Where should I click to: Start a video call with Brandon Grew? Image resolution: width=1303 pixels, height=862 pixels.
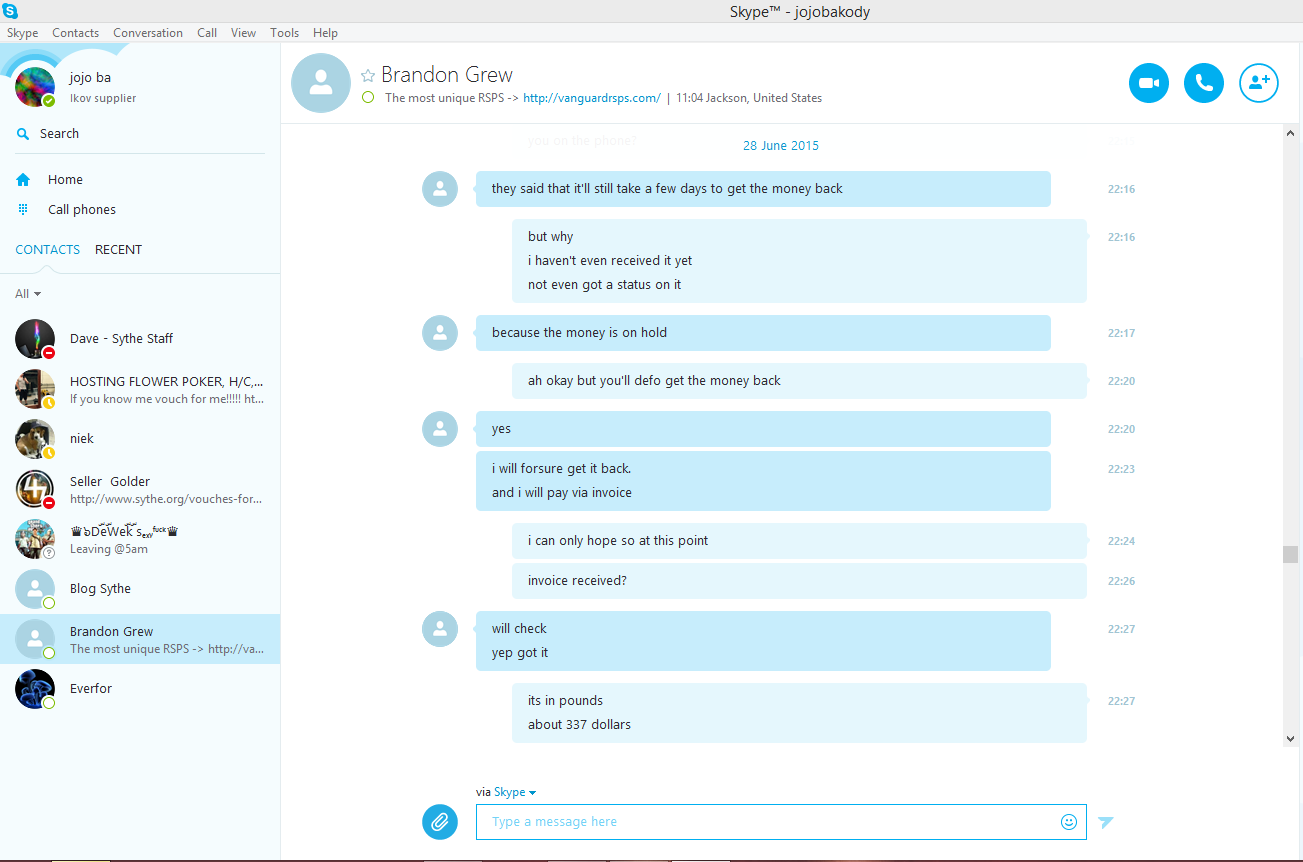[1149, 83]
